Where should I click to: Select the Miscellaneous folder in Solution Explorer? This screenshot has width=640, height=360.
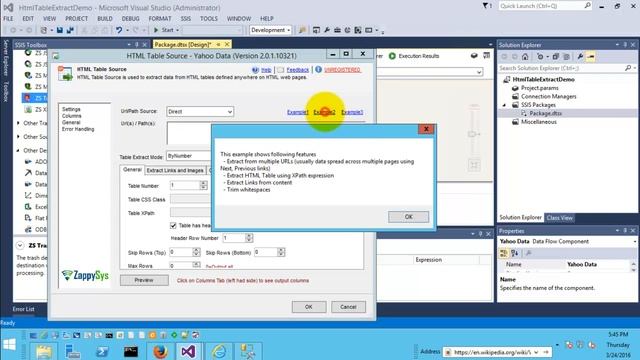pos(539,122)
